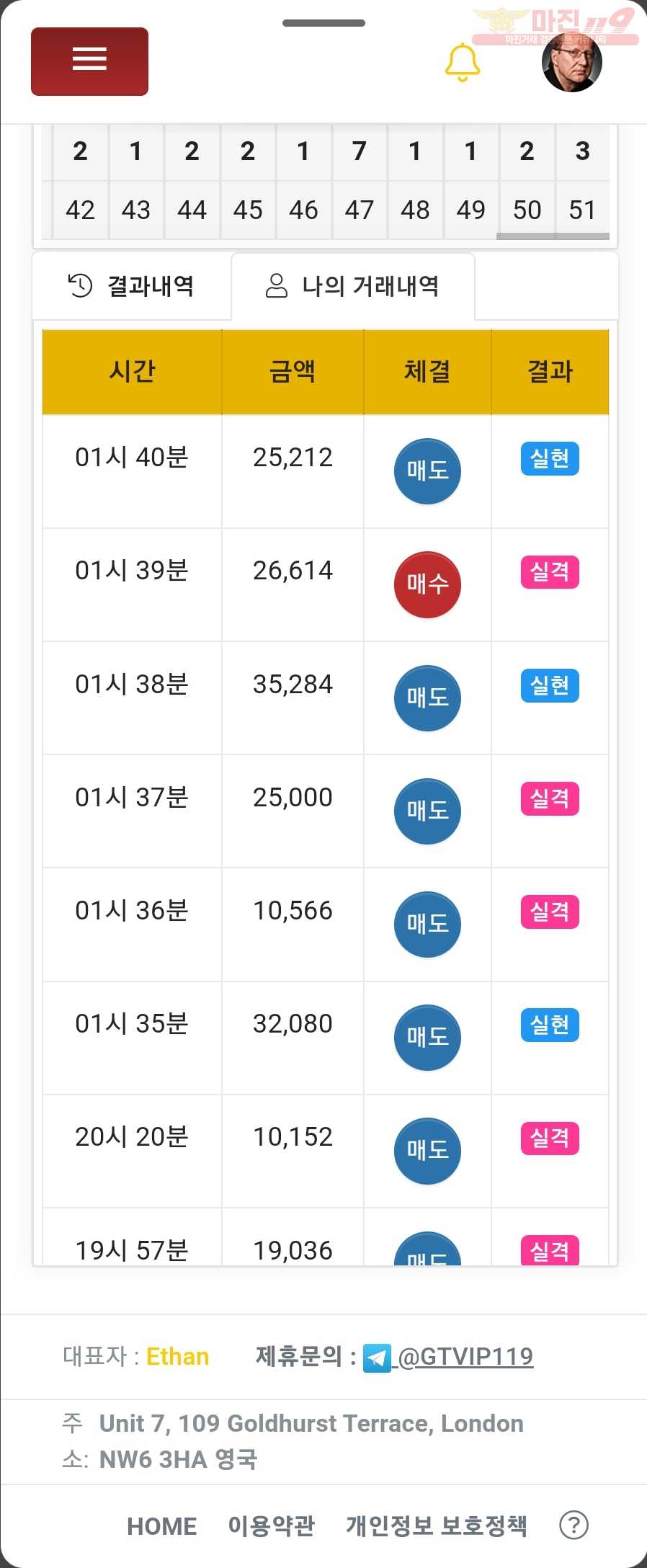Click the help question mark icon
The width and height of the screenshot is (647, 1568).
coord(574,1525)
